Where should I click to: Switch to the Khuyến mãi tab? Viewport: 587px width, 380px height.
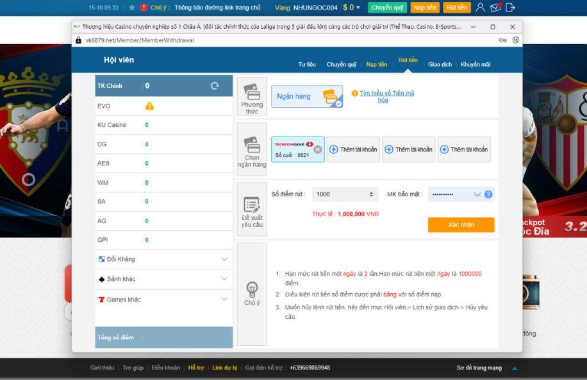point(475,64)
